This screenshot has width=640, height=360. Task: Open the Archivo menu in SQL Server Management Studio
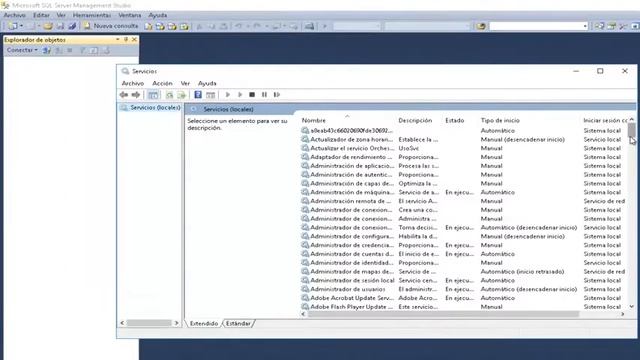pos(15,15)
